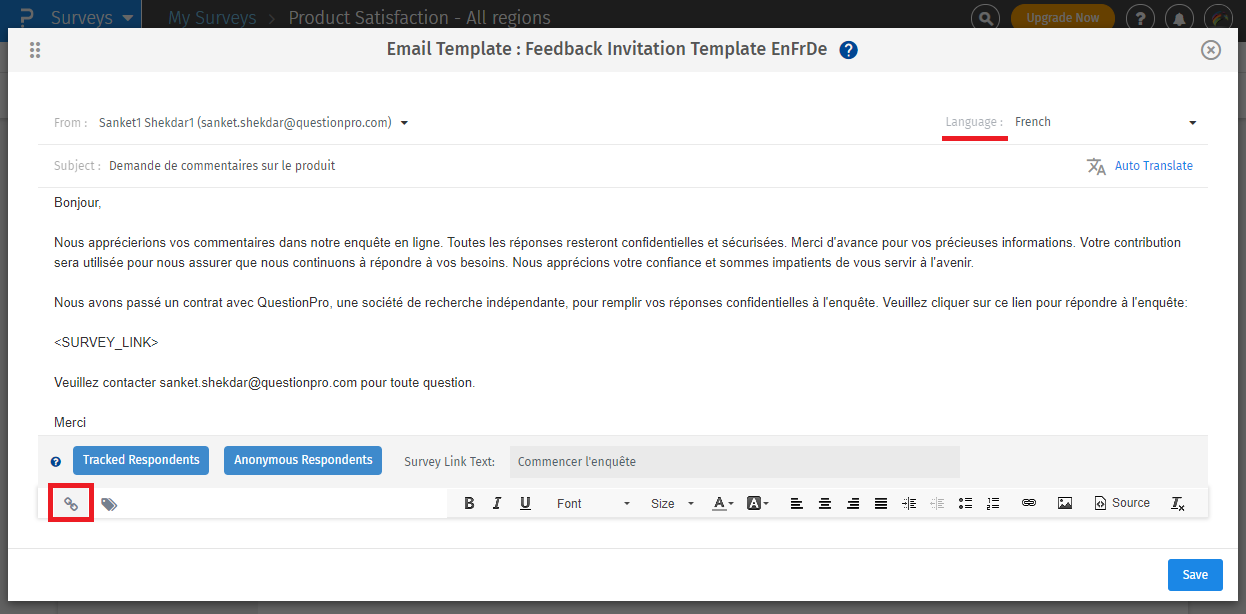The width and height of the screenshot is (1246, 614).
Task: Select the insert survey link icon
Action: (70, 503)
